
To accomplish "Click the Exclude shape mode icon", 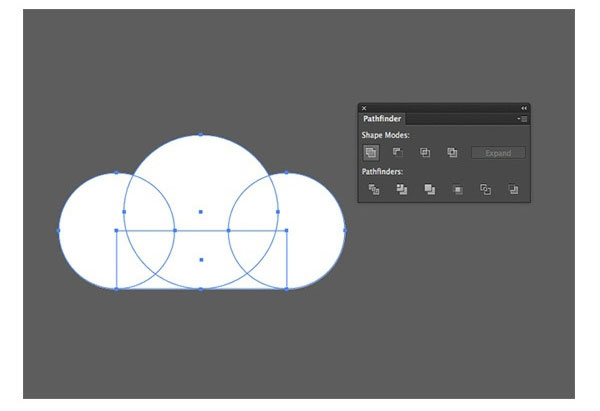I will [452, 153].
